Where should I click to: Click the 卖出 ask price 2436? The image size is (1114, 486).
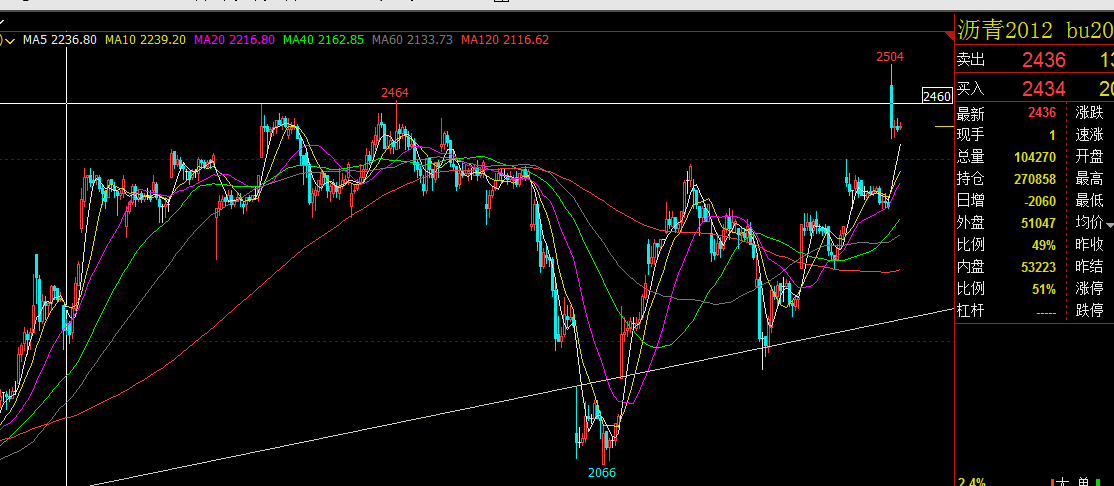(1044, 60)
